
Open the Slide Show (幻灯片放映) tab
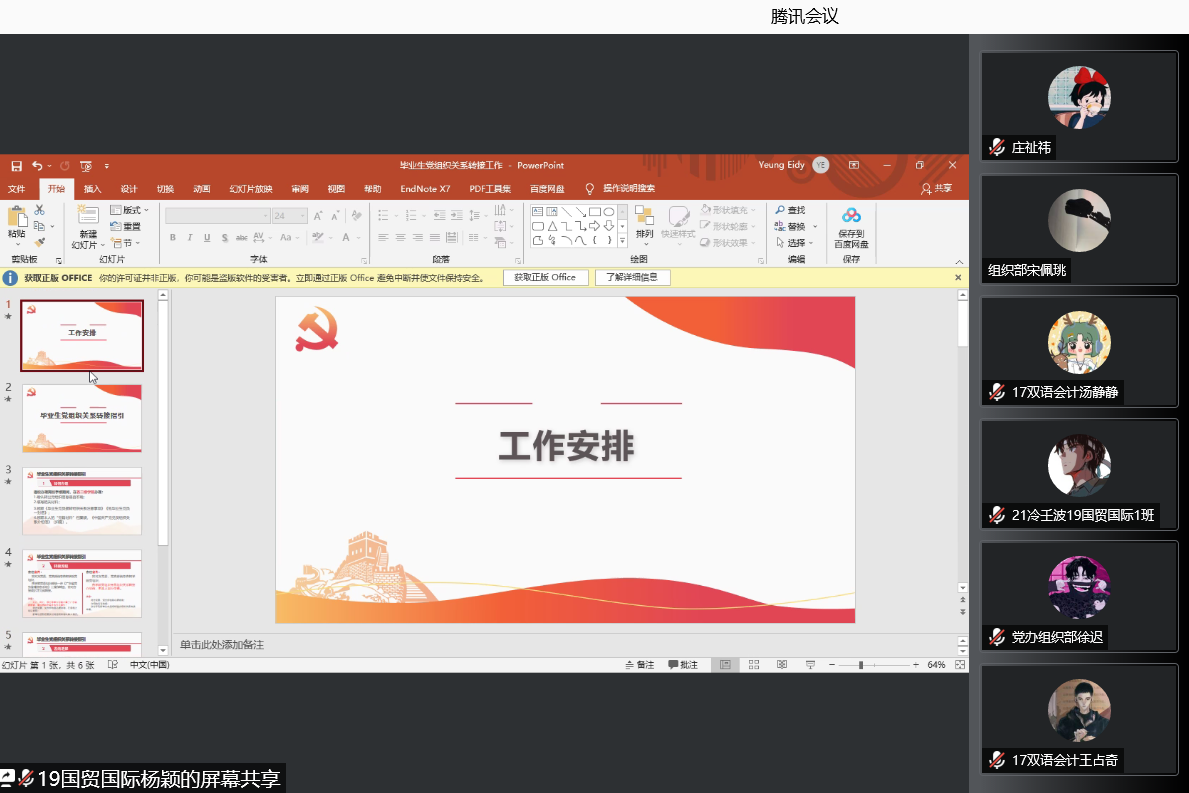[250, 189]
